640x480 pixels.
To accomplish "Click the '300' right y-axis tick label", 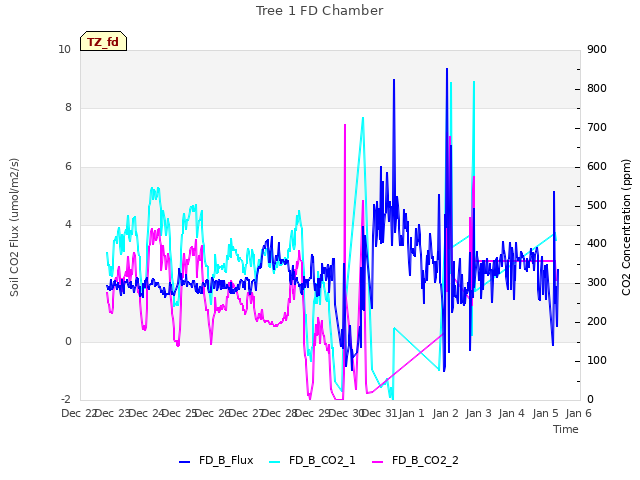I will click(x=597, y=282).
